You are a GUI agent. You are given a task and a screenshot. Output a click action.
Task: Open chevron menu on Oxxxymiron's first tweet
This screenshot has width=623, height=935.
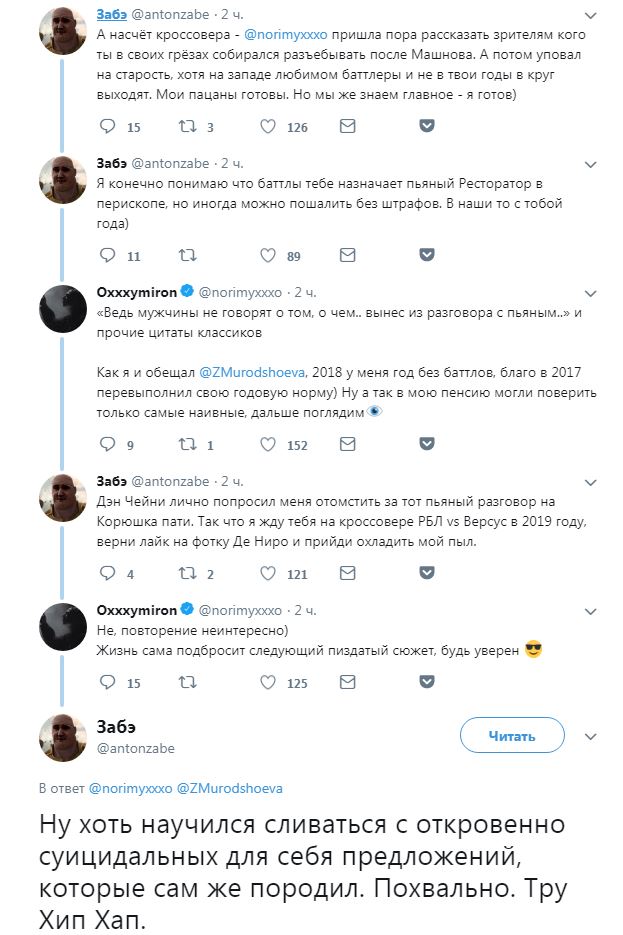tap(591, 292)
